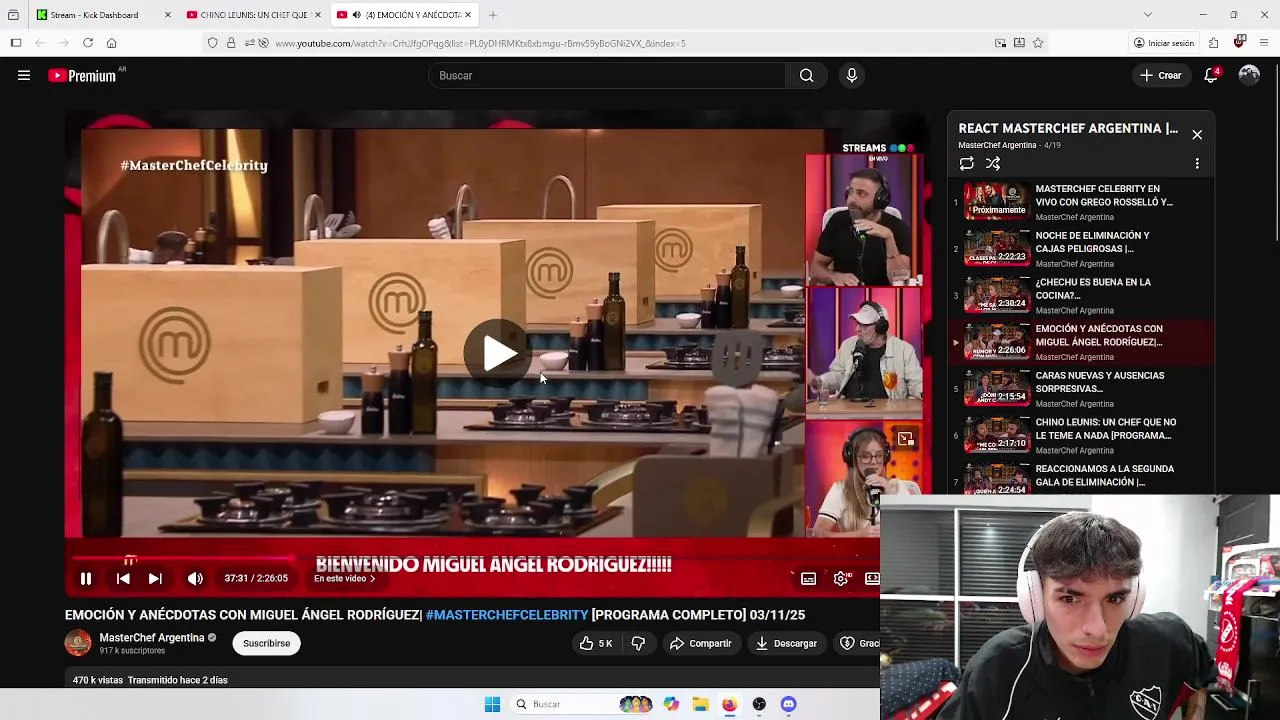The height and width of the screenshot is (720, 1280).
Task: Open the tracking protection shield icon
Action: [x=212, y=43]
